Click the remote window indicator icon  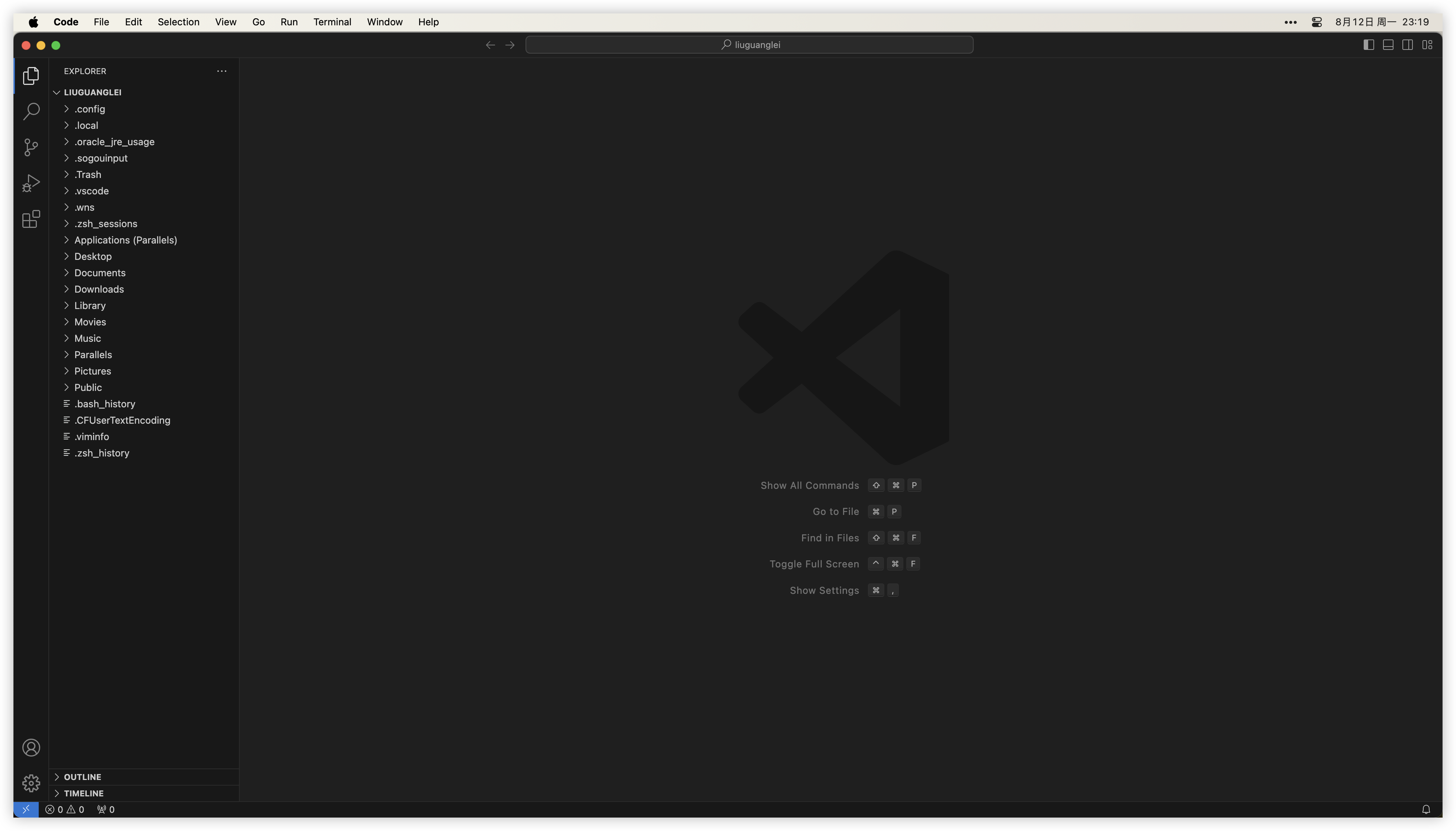(x=26, y=809)
